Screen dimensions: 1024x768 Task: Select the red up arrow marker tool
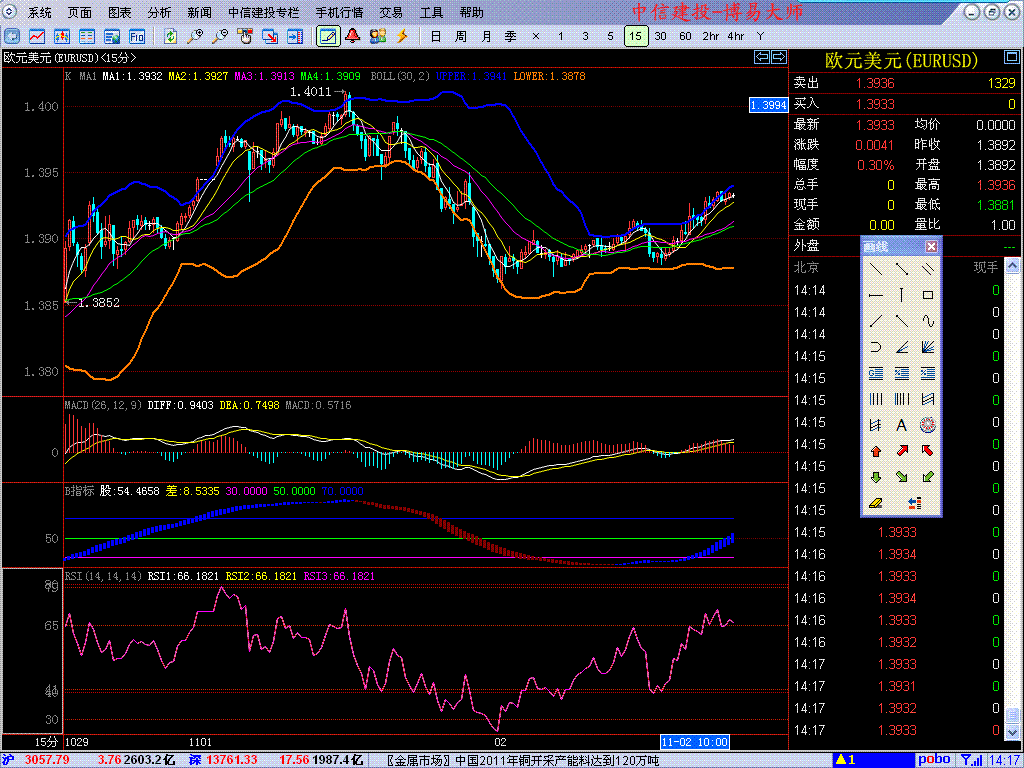point(875,451)
